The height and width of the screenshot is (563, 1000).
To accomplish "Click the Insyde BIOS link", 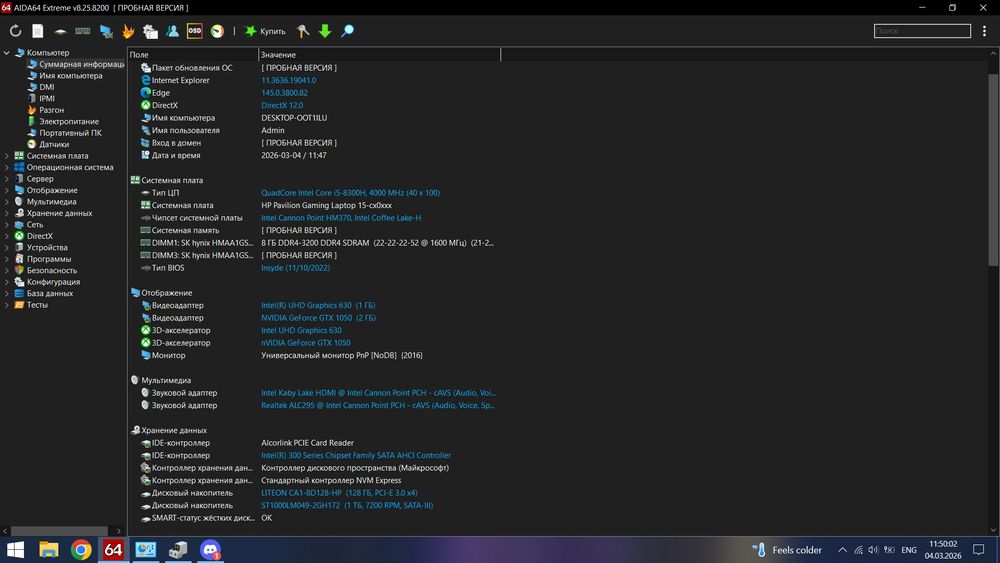I will tap(295, 268).
